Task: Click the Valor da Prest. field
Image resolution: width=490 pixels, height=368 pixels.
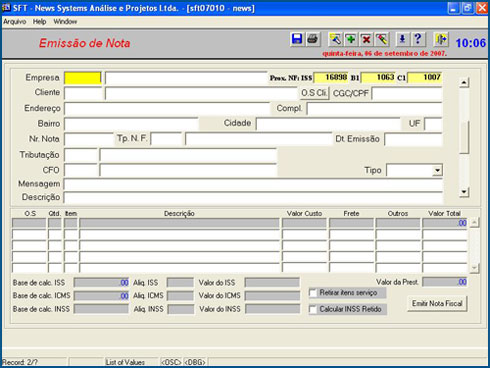Action: pos(445,282)
